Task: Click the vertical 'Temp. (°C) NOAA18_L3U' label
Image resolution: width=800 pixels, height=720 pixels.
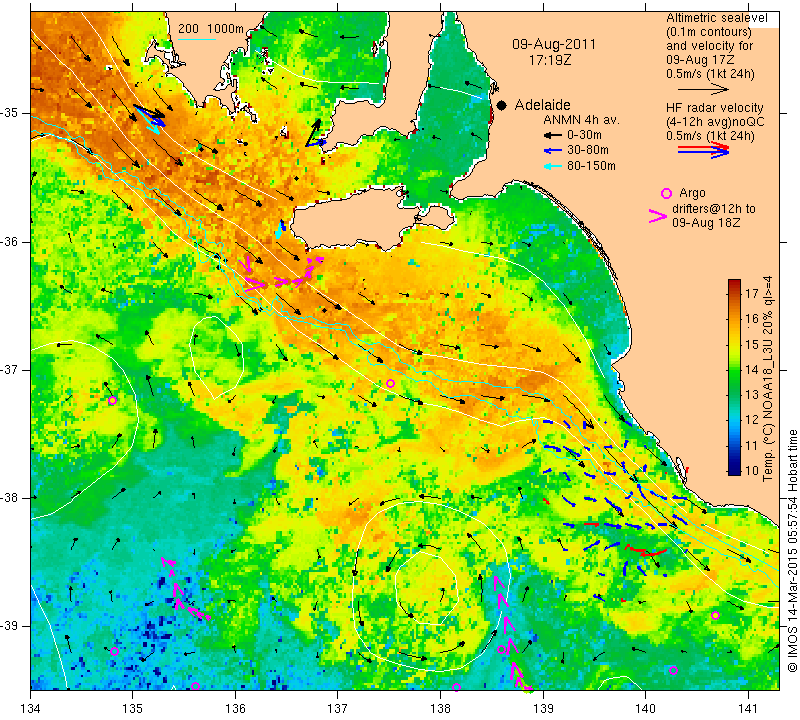Action: [767, 379]
